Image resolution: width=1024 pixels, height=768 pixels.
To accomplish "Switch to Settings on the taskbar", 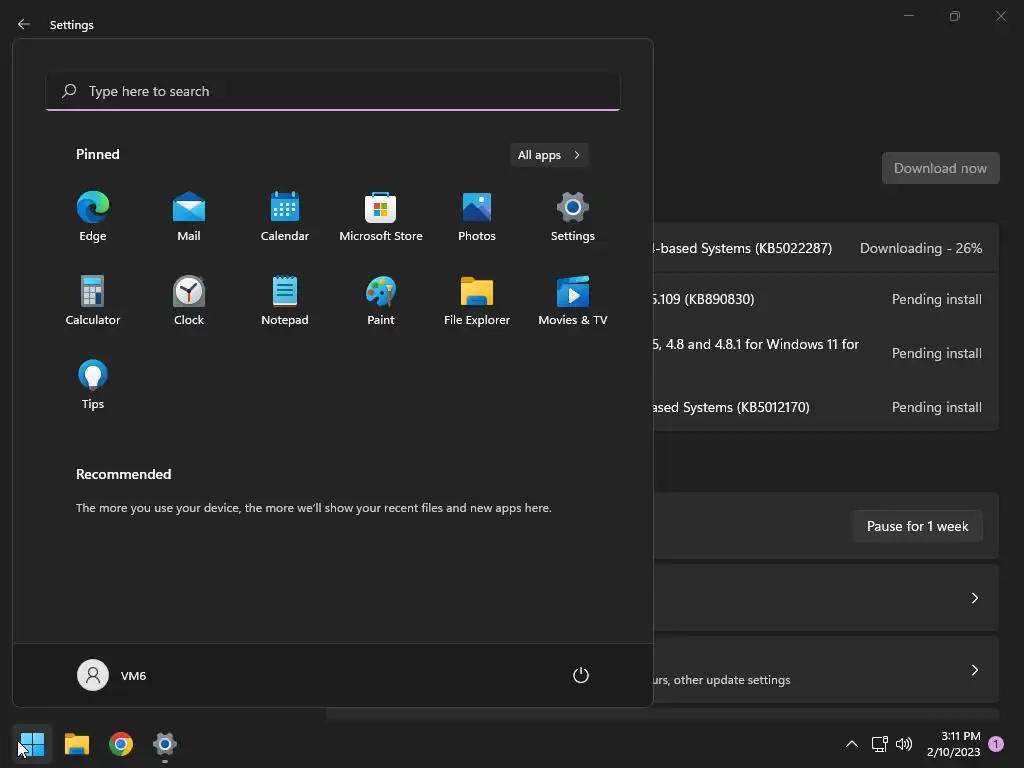I will pyautogui.click(x=165, y=744).
